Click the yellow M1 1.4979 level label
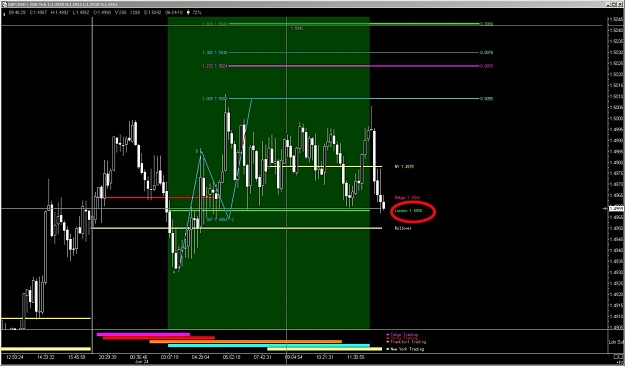The width and height of the screenshot is (625, 366). [x=404, y=167]
